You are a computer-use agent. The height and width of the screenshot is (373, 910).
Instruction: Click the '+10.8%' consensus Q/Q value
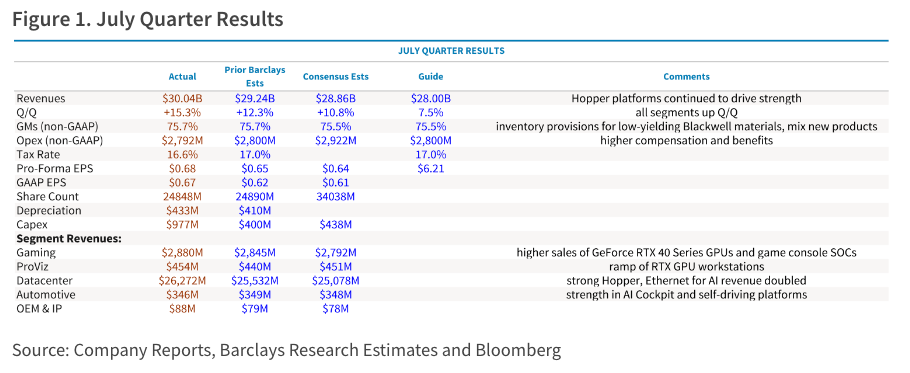tap(335, 113)
